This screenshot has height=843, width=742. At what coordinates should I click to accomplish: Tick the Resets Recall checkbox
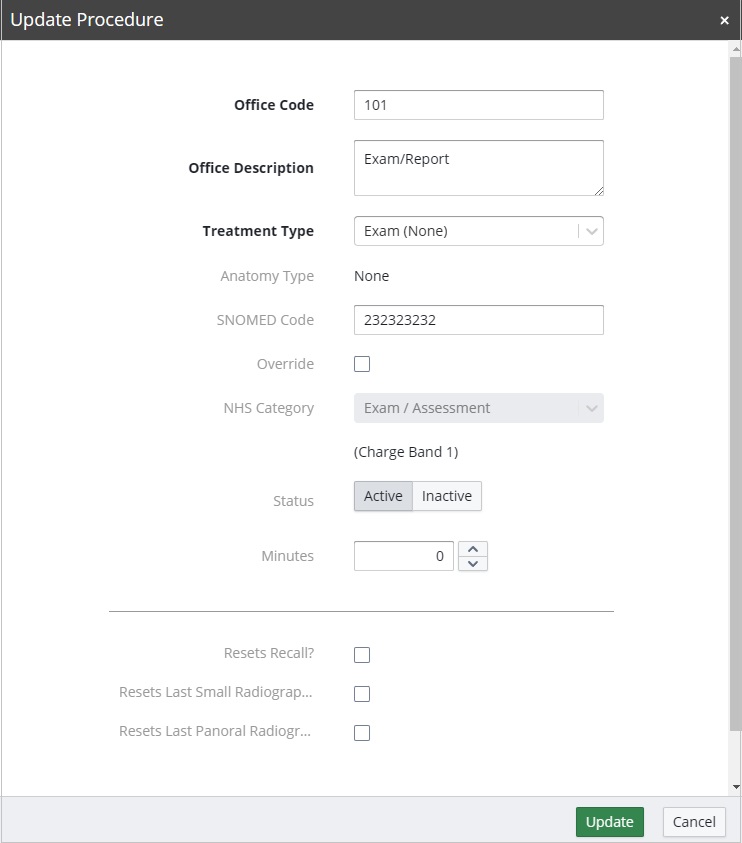pyautogui.click(x=362, y=655)
